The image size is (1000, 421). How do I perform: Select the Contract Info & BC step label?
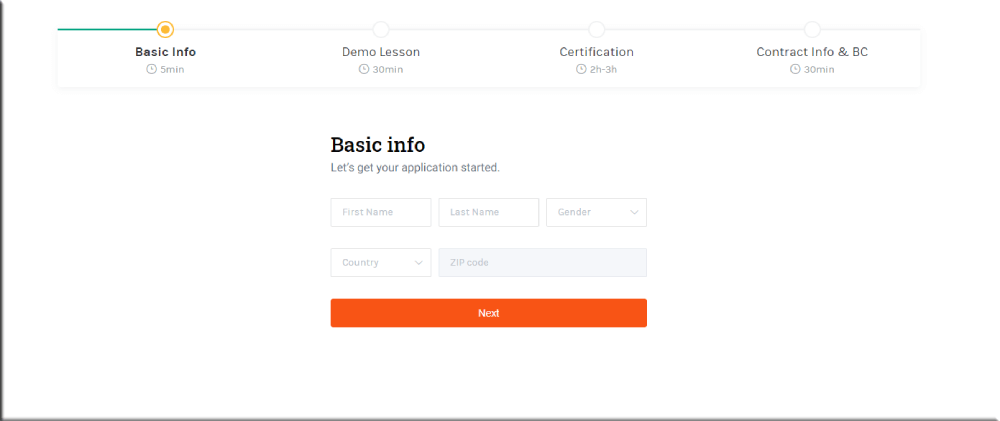click(812, 52)
